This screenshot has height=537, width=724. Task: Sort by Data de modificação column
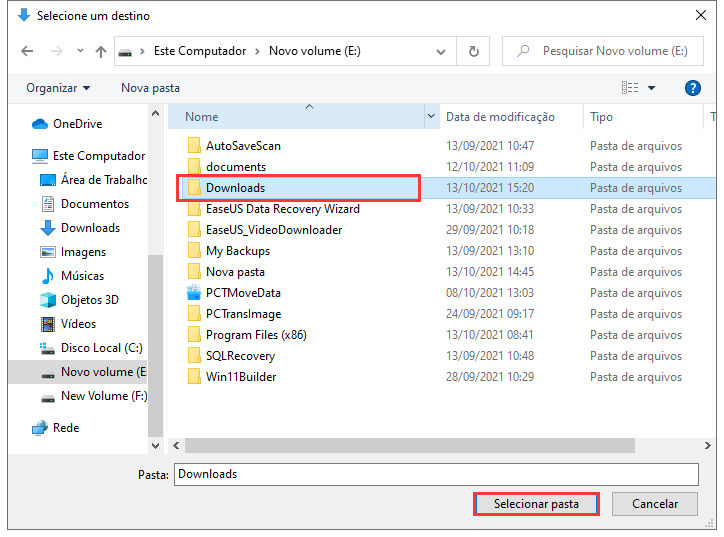click(500, 117)
